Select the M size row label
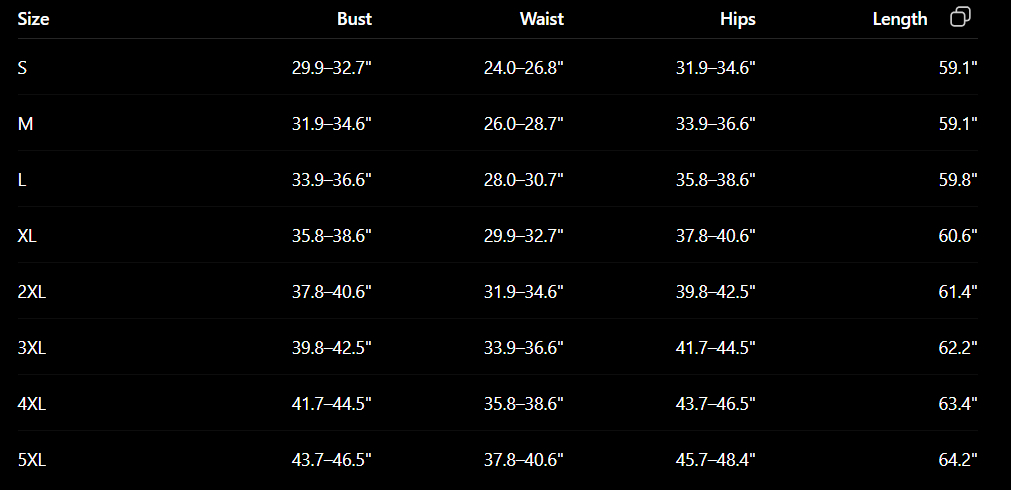The width and height of the screenshot is (1011, 490). (x=25, y=124)
